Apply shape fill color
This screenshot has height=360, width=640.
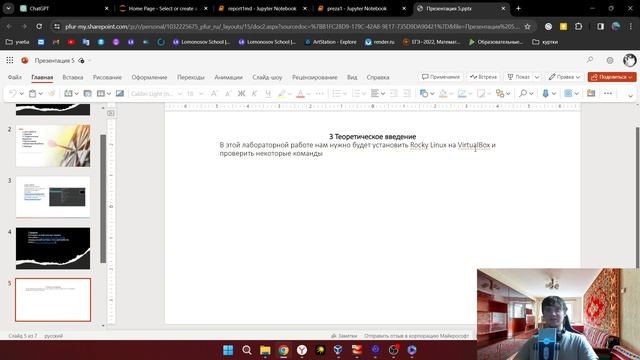[443, 93]
